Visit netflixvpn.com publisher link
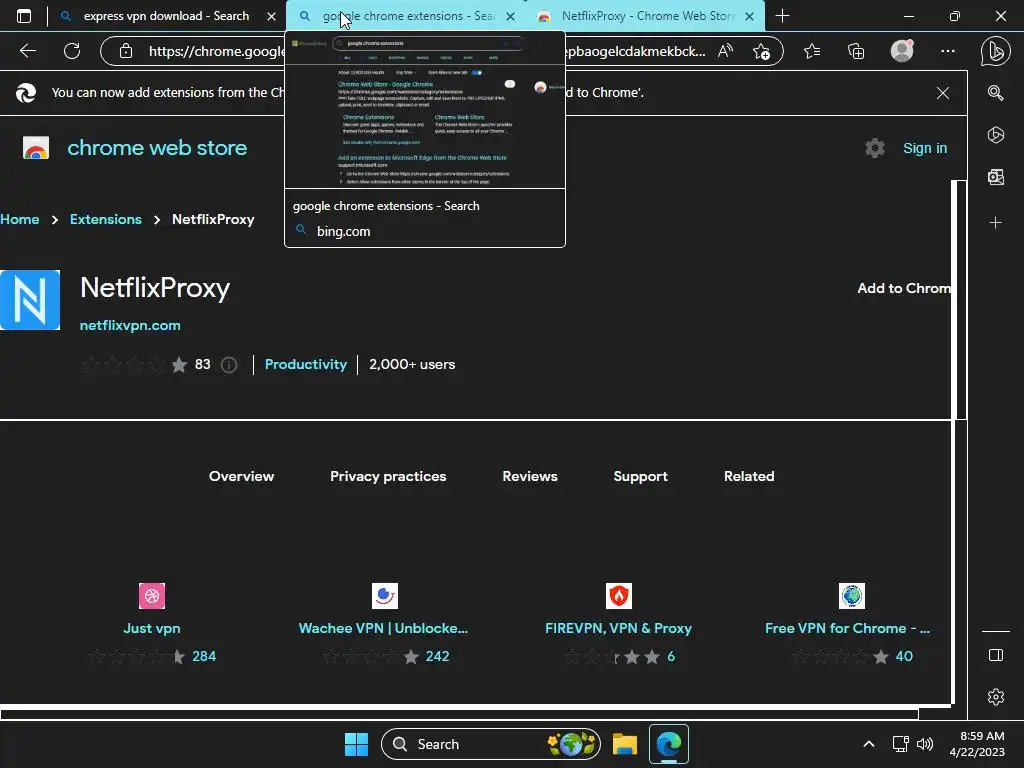Viewport: 1024px width, 768px height. (x=130, y=325)
